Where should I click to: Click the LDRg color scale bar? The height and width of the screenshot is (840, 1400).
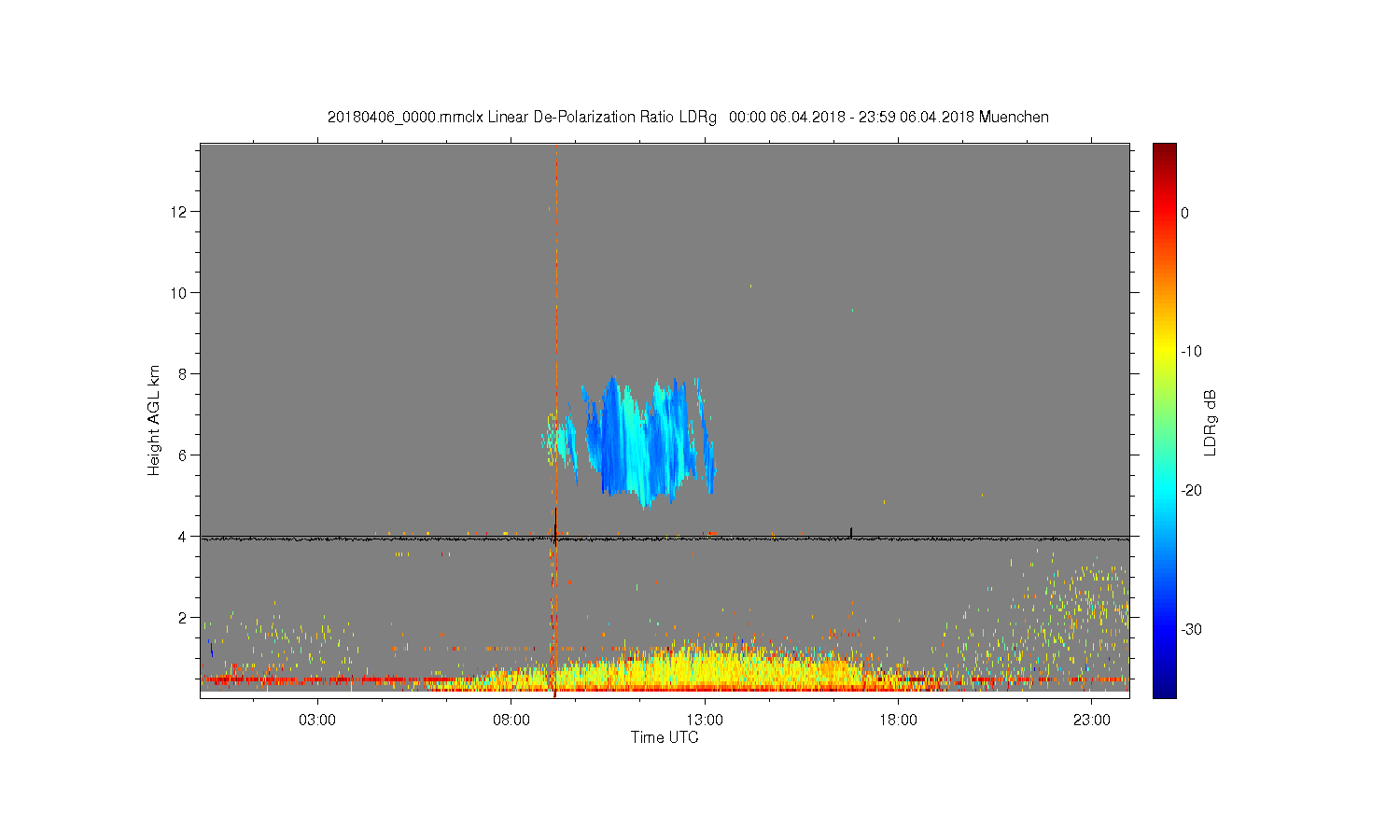1165,420
